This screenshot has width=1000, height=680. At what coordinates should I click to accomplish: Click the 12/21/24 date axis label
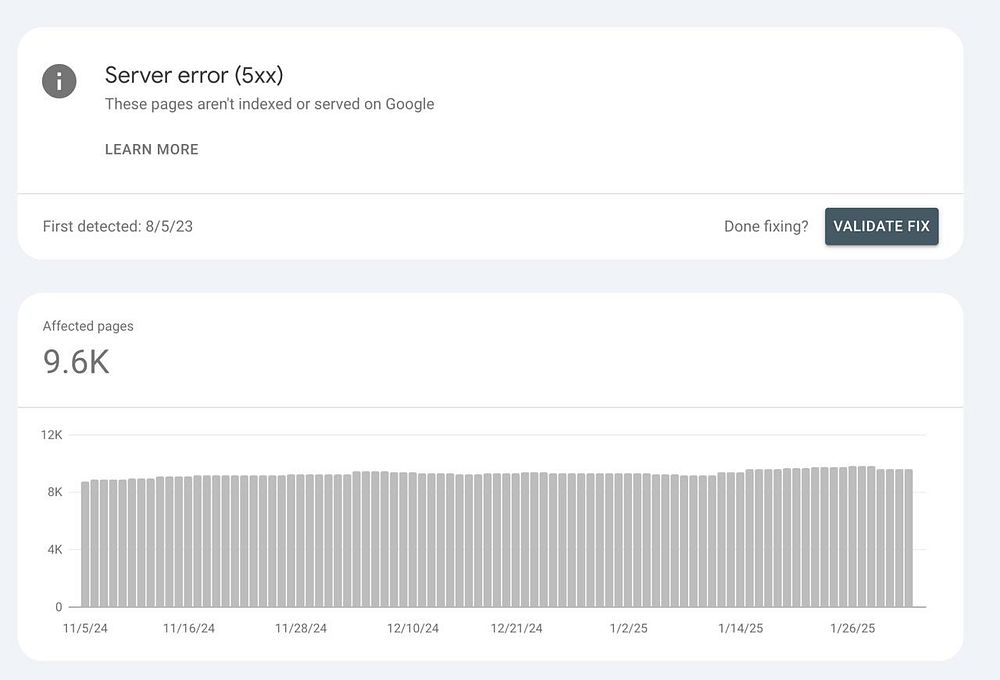tap(517, 628)
